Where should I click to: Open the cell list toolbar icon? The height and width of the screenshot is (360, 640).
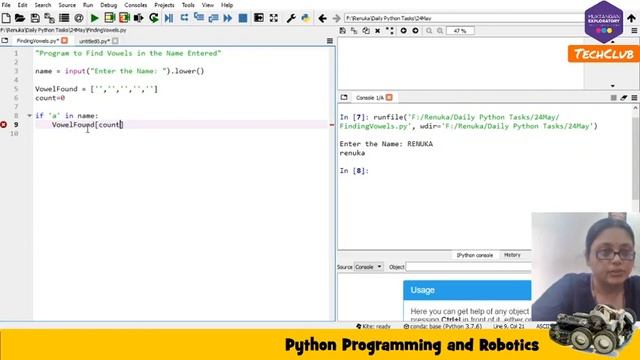click(x=64, y=18)
